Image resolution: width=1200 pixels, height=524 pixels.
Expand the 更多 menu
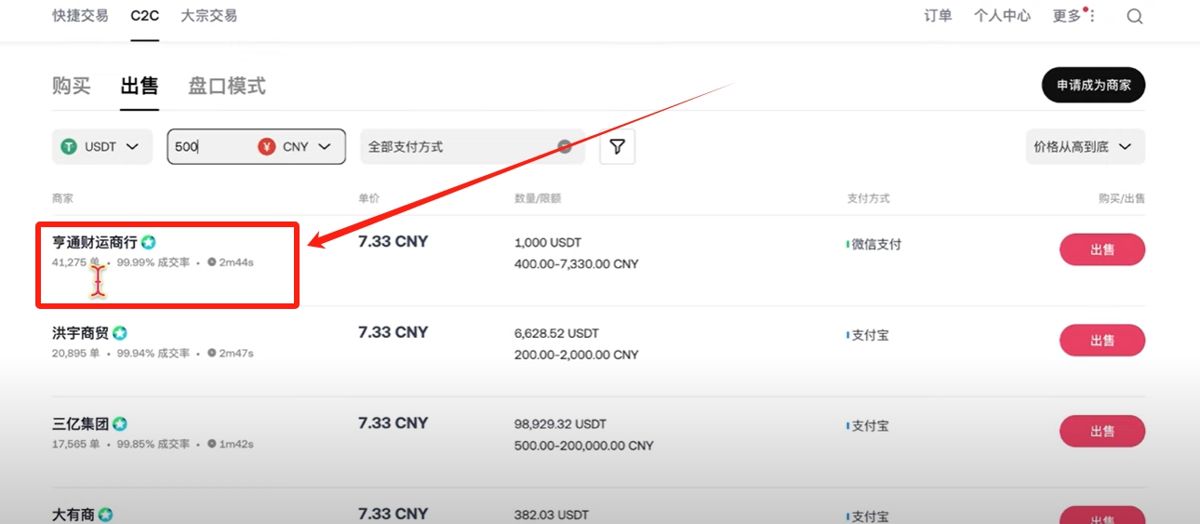click(x=1072, y=16)
